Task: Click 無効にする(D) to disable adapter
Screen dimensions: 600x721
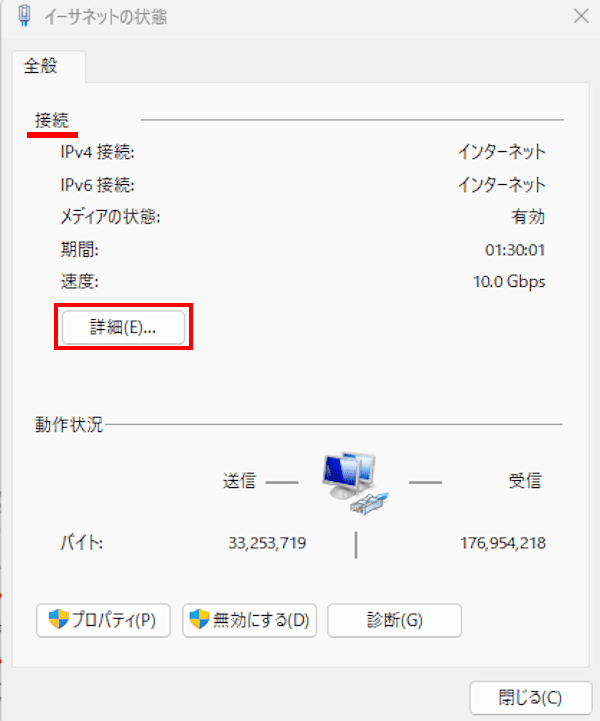Action: [x=250, y=620]
